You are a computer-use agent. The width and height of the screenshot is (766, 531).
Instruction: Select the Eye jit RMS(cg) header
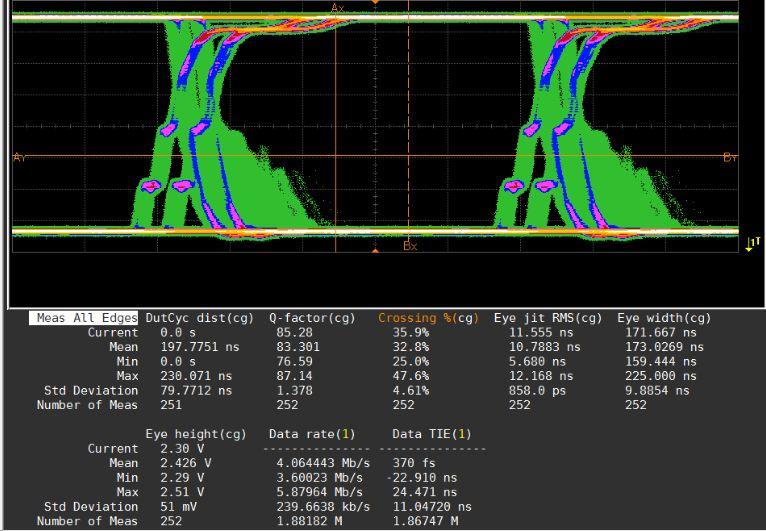point(548,319)
